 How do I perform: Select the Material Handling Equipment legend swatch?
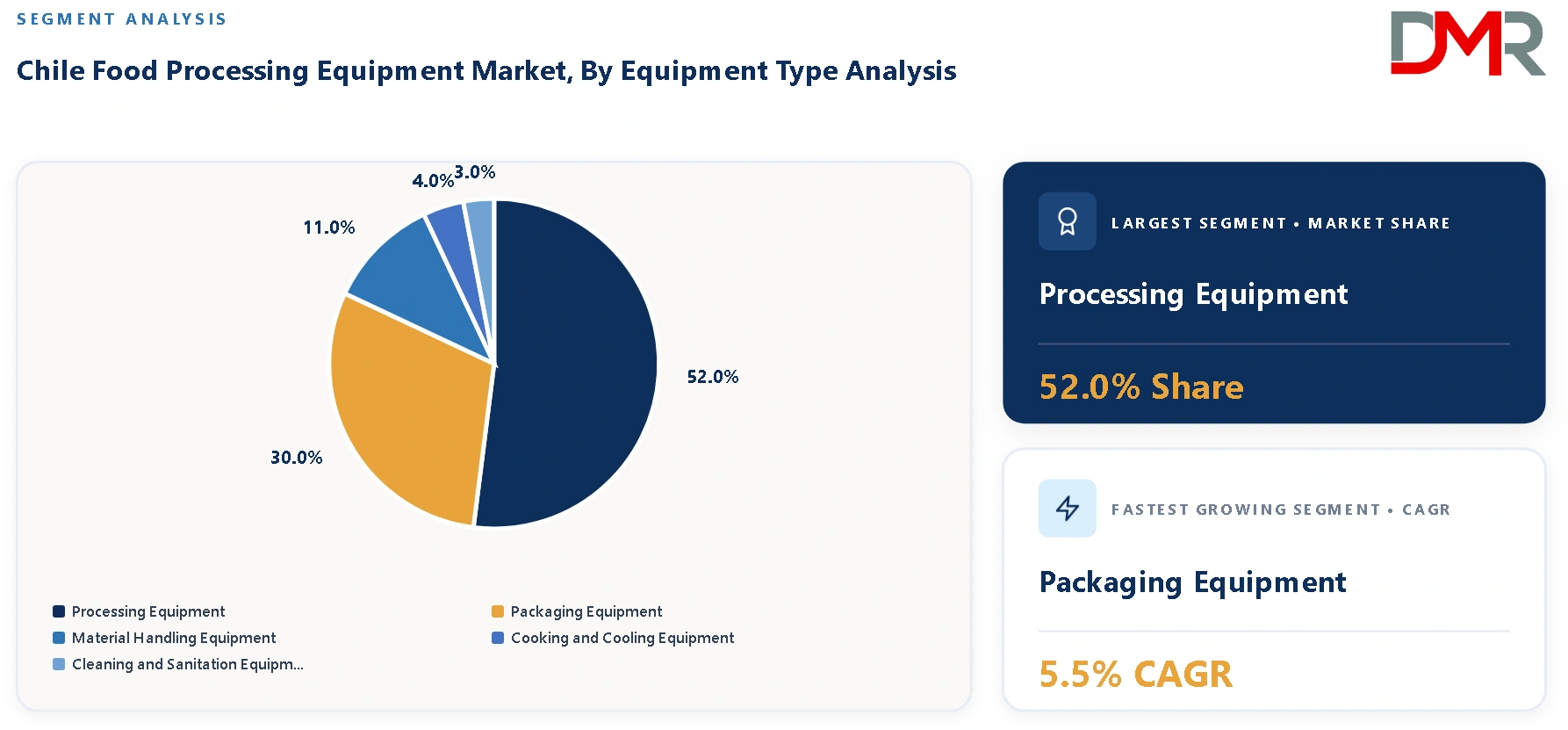coord(59,638)
